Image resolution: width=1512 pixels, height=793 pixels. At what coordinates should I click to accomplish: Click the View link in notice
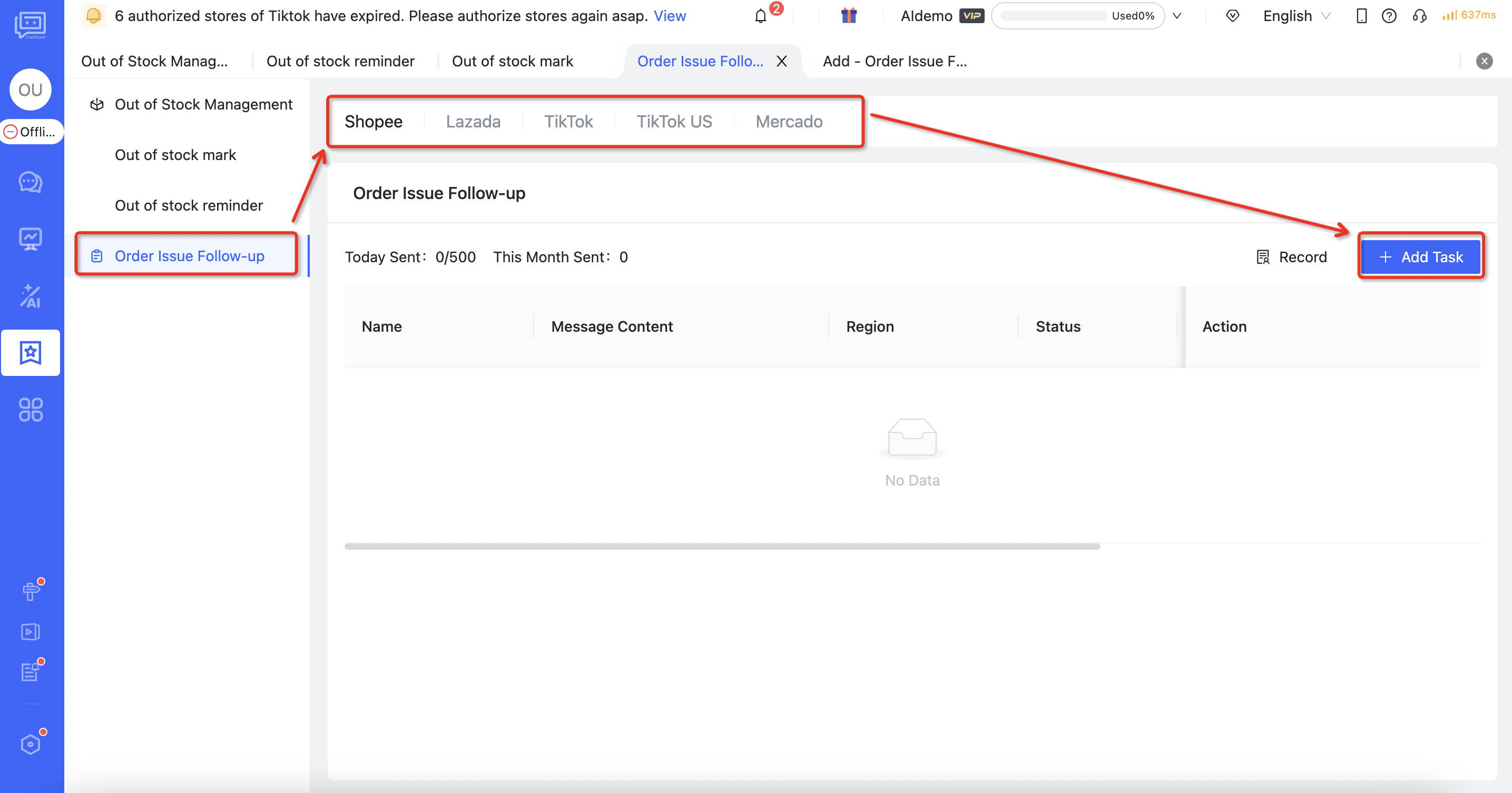pyautogui.click(x=670, y=16)
